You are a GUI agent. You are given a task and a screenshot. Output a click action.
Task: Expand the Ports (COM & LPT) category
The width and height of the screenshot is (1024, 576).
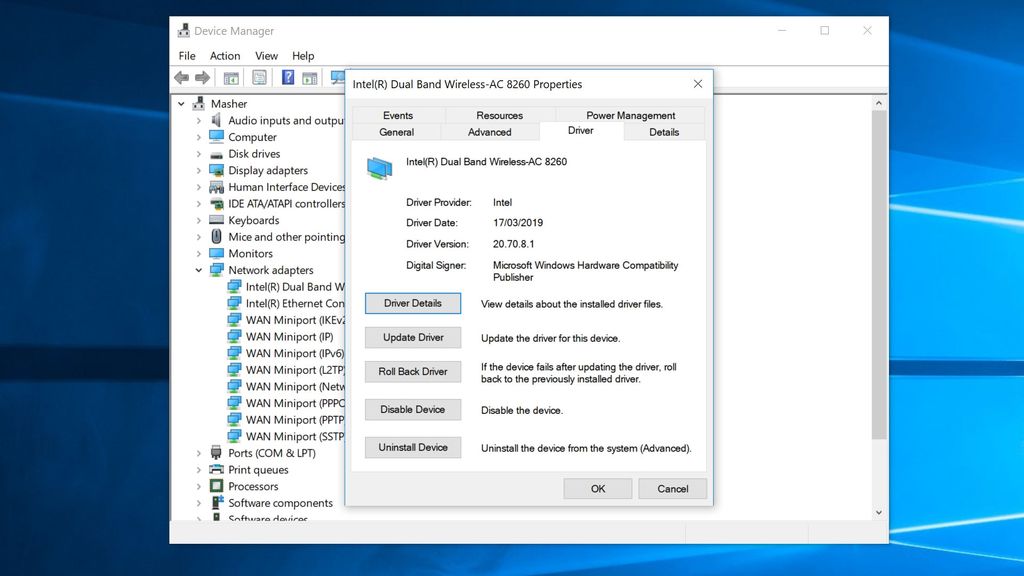point(198,453)
